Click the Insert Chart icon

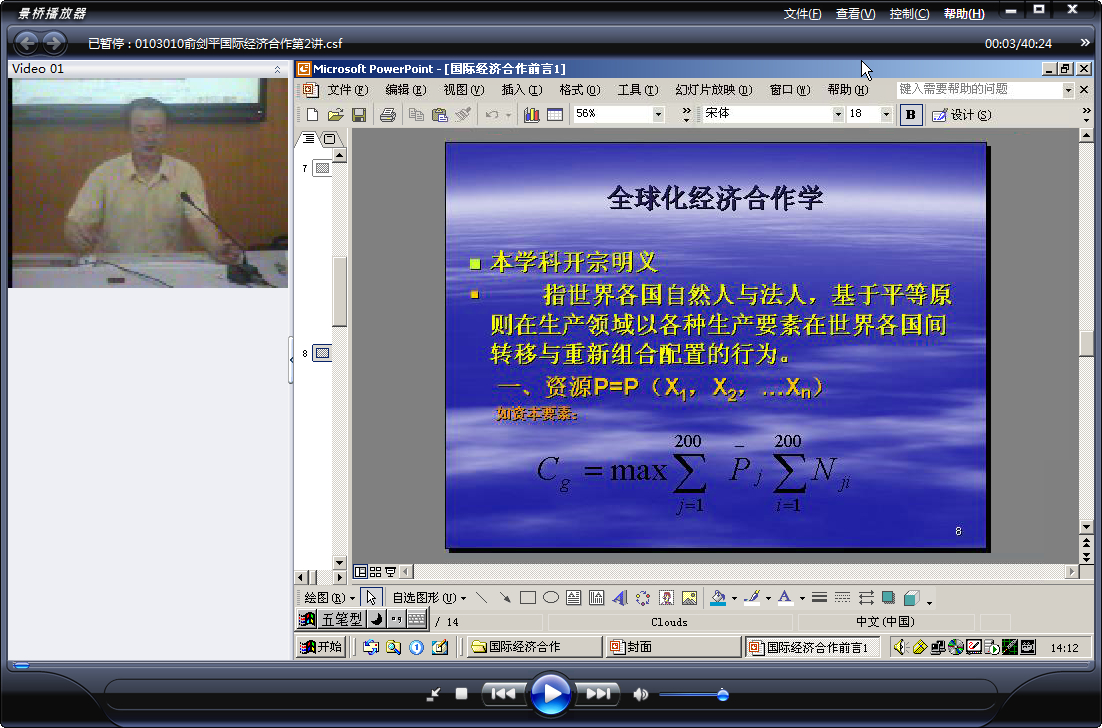(531, 115)
